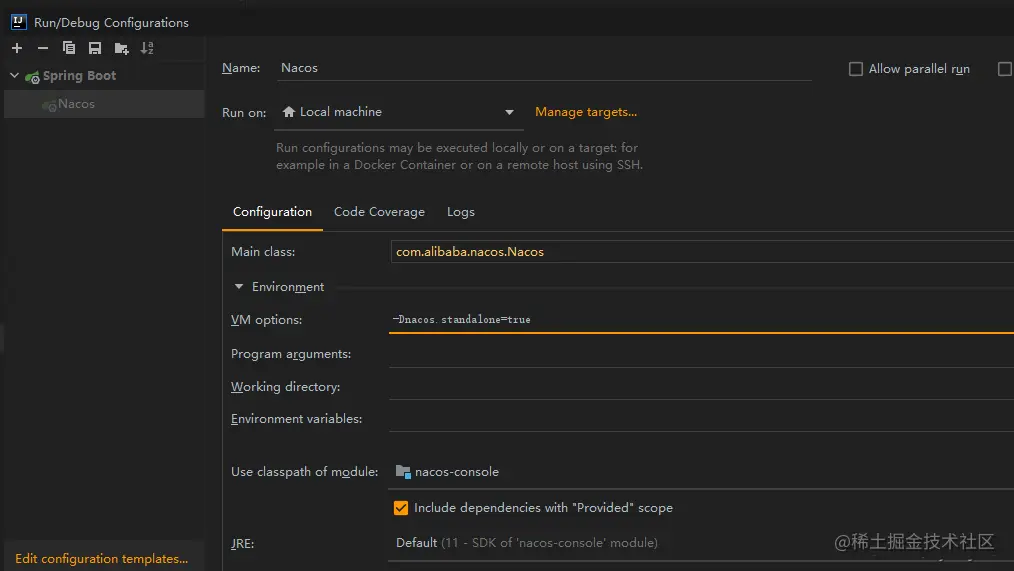The height and width of the screenshot is (571, 1014).
Task: Click the Environment variables field
Action: [702, 419]
